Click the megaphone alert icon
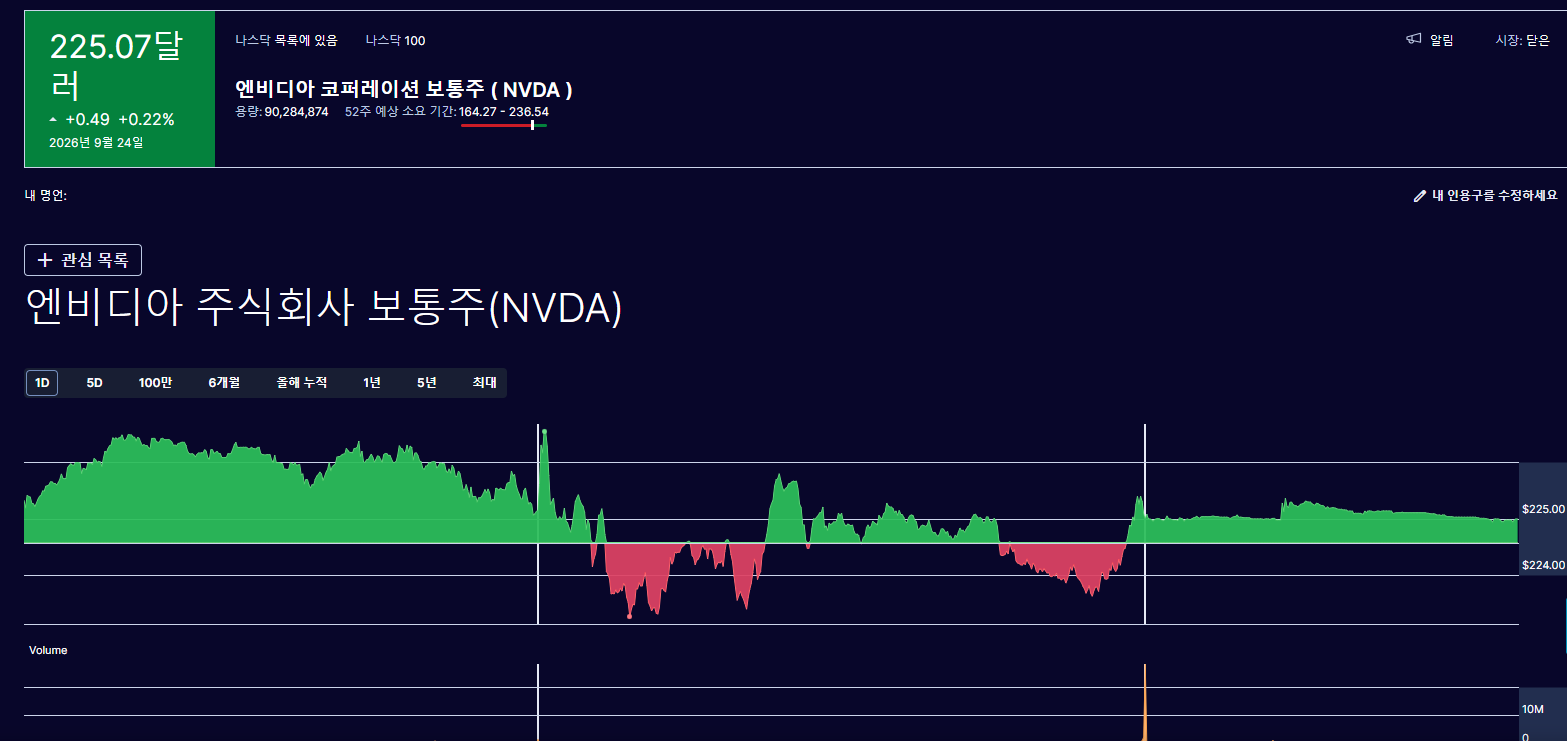 pos(1414,40)
